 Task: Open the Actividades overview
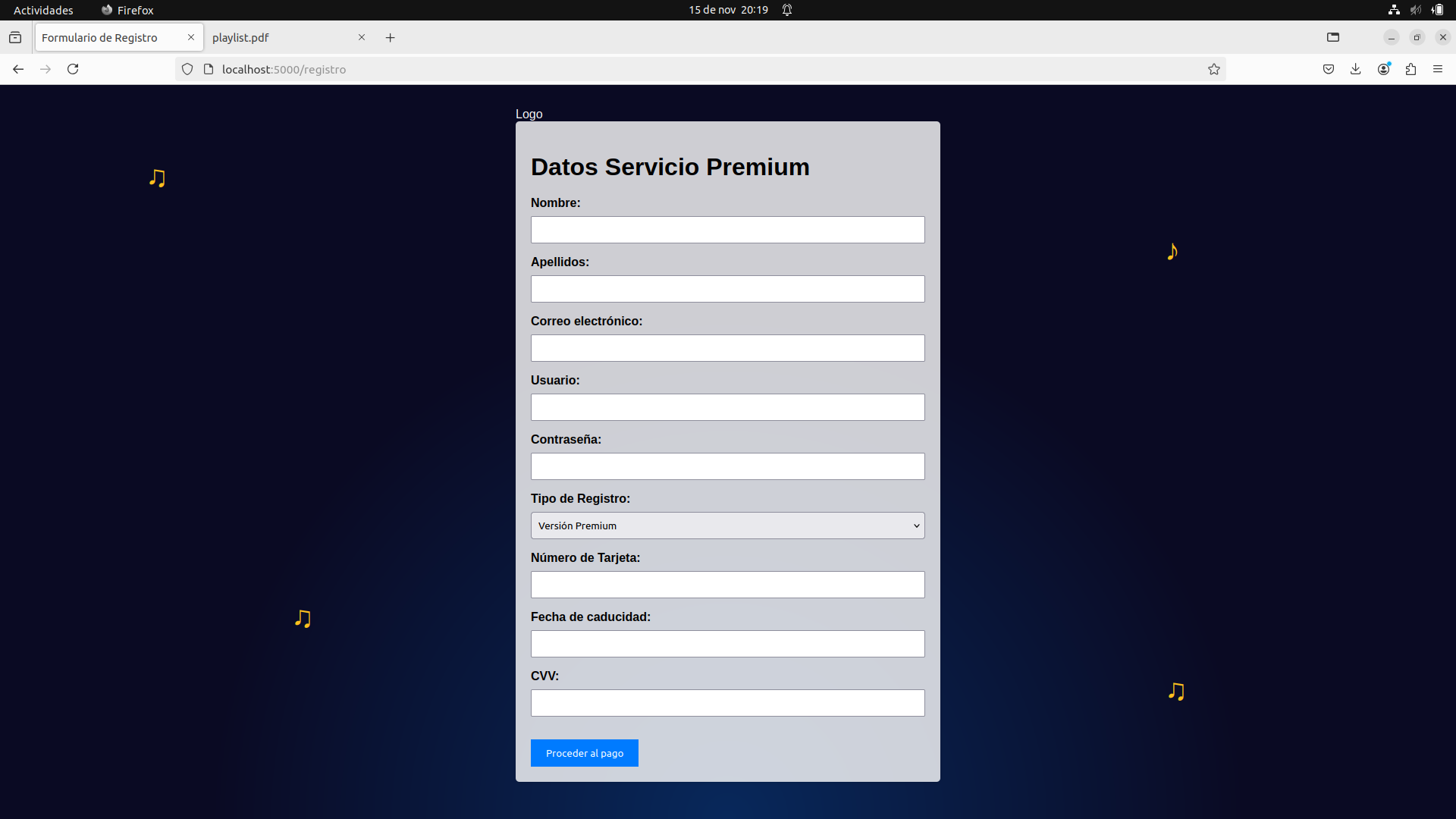pyautogui.click(x=43, y=10)
